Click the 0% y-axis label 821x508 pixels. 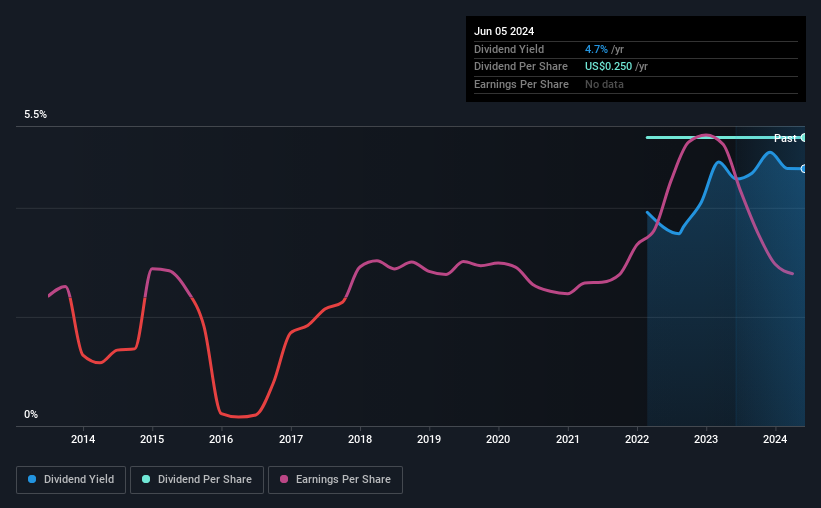(31, 414)
